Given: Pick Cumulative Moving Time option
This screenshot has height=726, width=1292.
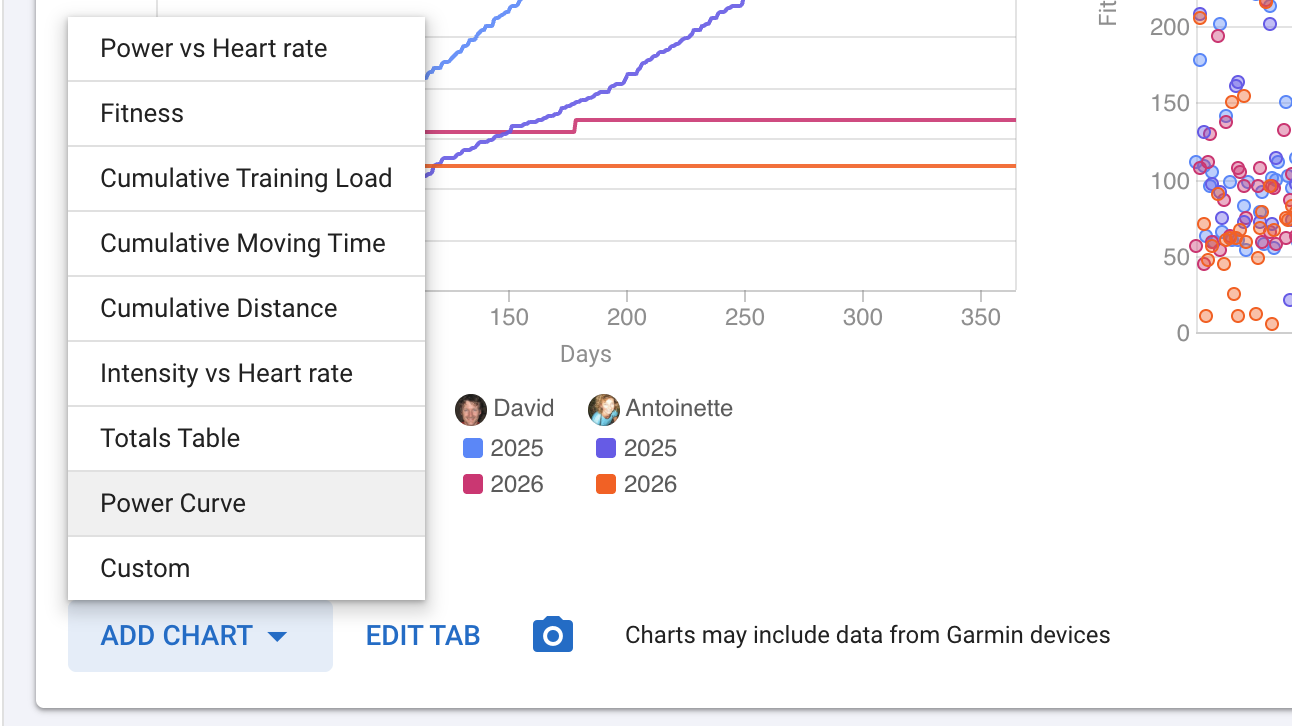Looking at the screenshot, I should click(x=243, y=244).
